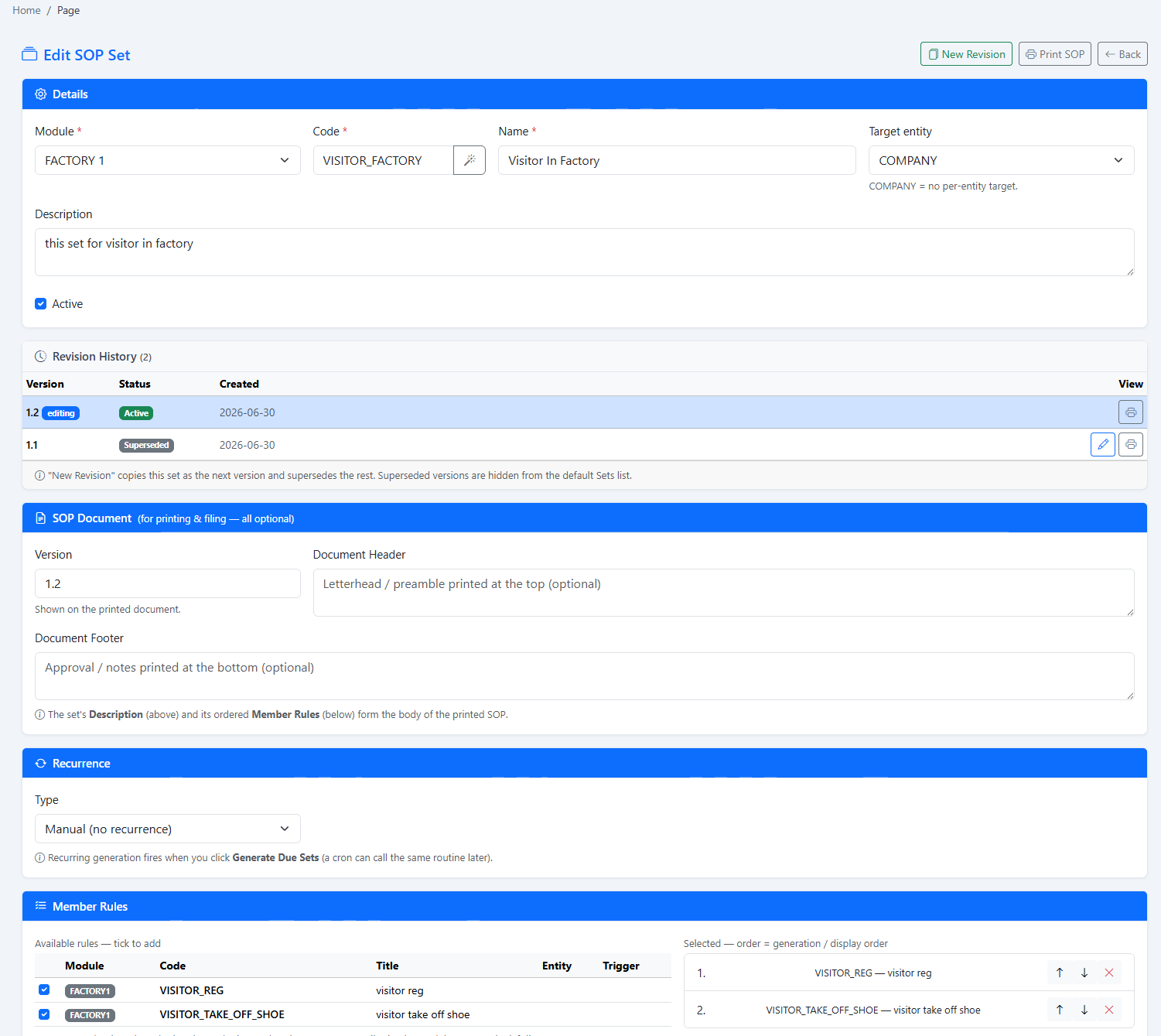This screenshot has height=1036, width=1161.
Task: Click the SOP Document file icon
Action: click(41, 518)
